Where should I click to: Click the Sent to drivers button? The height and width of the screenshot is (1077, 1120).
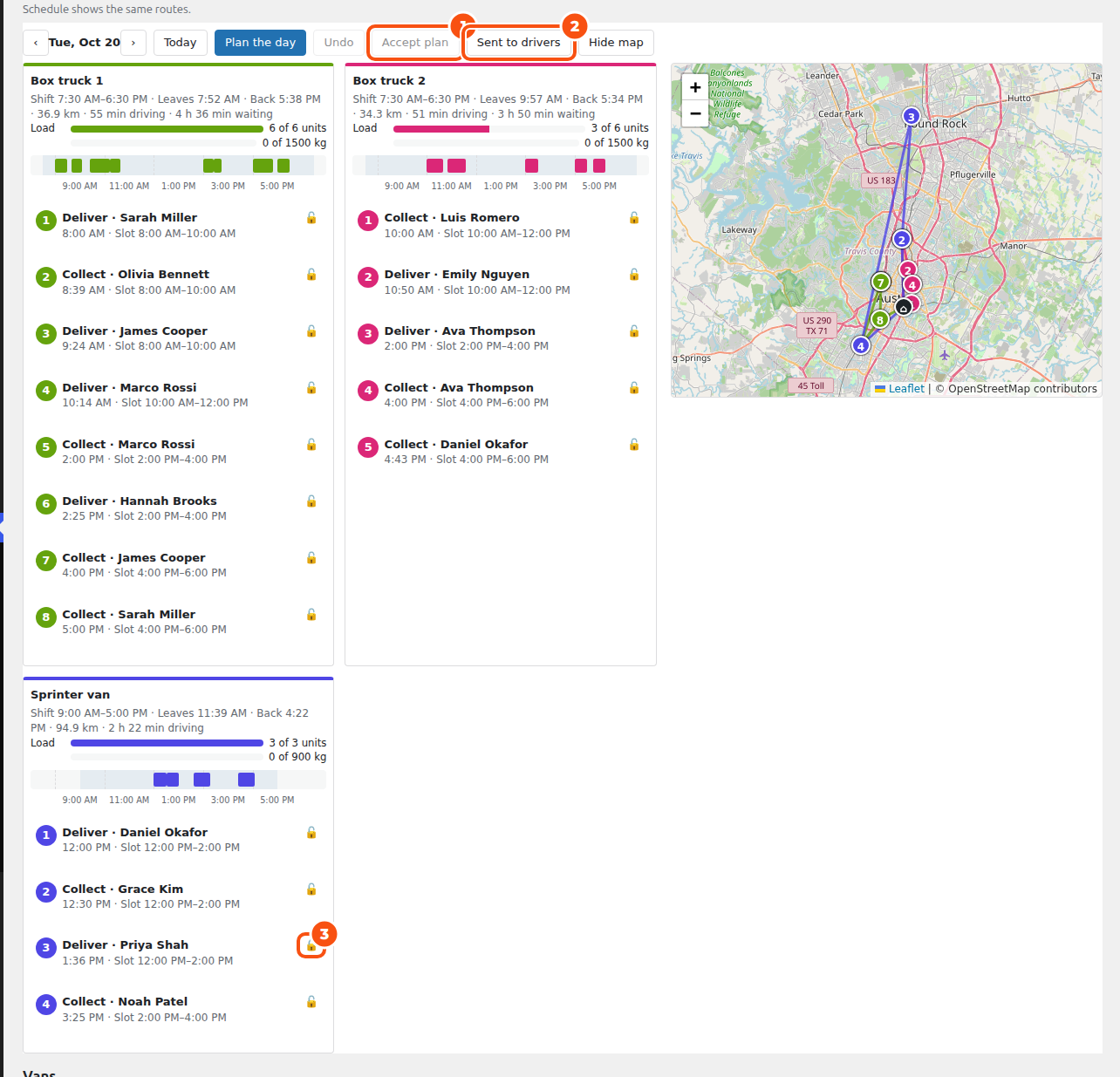click(519, 43)
